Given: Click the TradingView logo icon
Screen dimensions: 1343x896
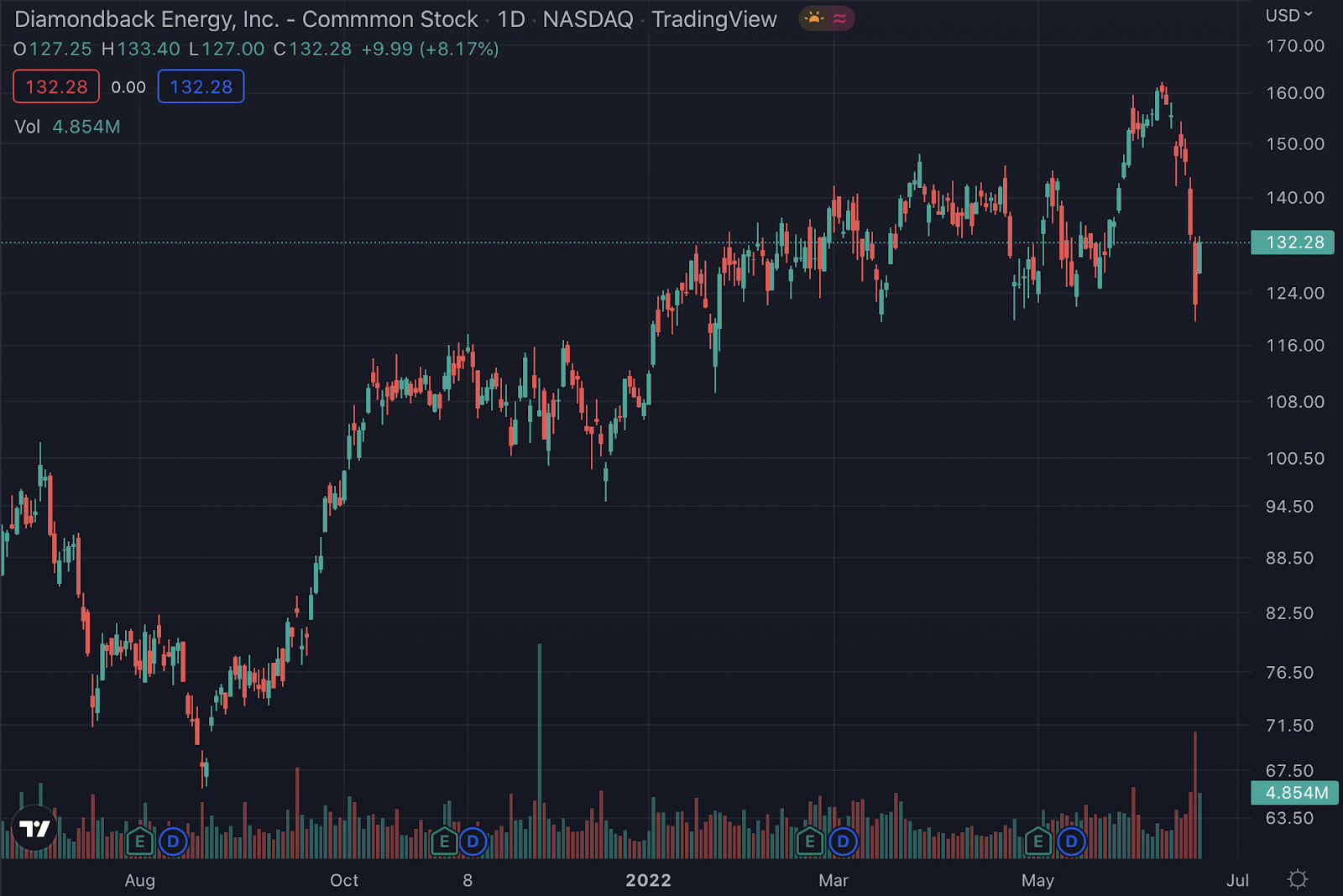Looking at the screenshot, I should coord(34,828).
